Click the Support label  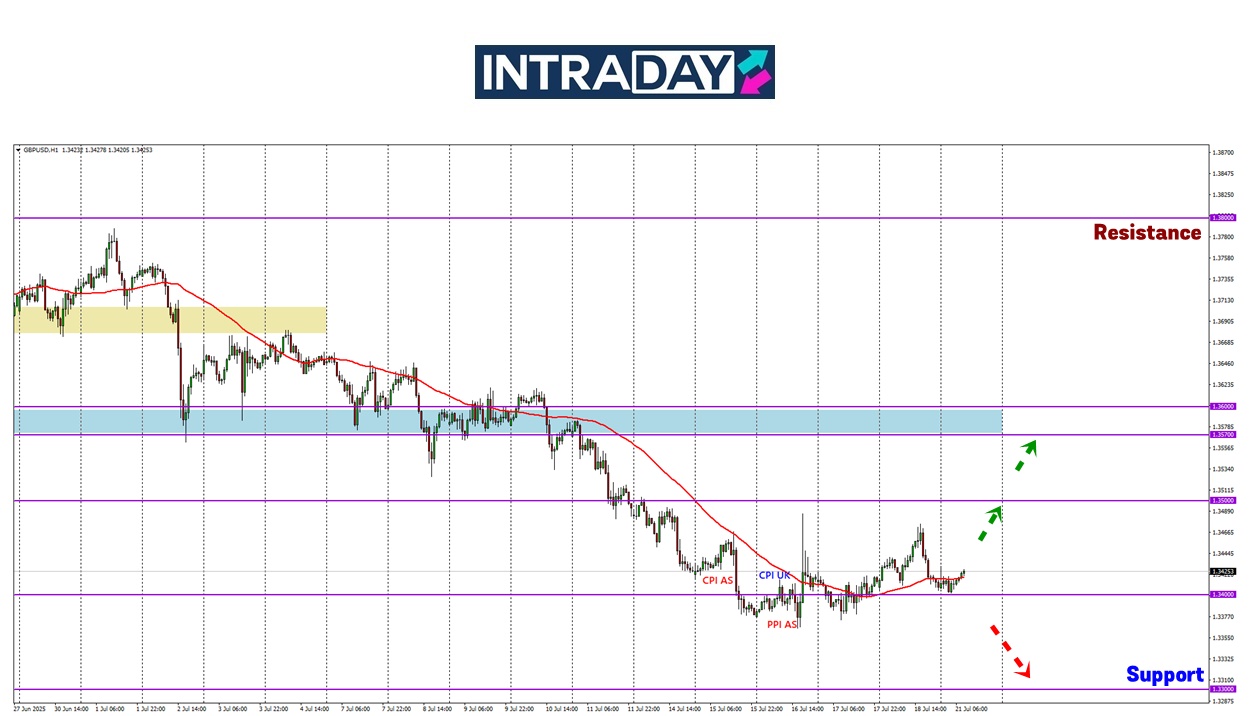pos(1164,675)
